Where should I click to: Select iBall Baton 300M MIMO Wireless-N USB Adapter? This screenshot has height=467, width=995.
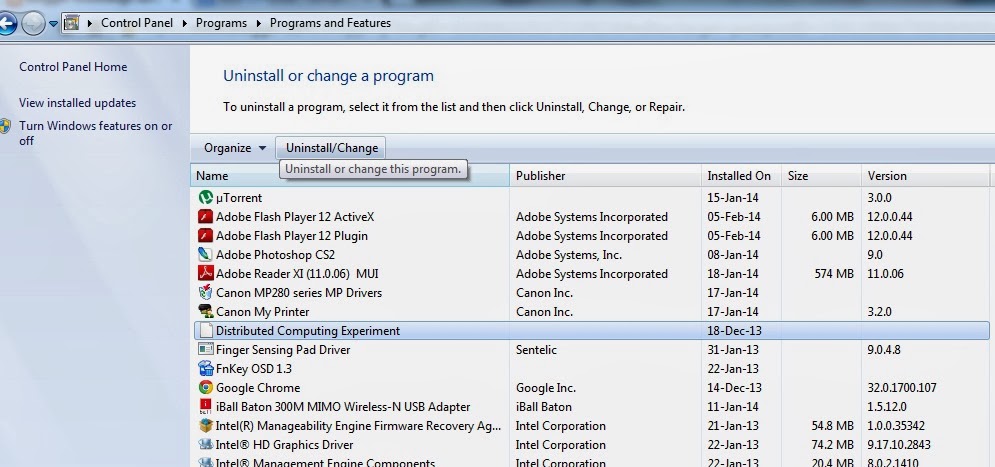343,407
